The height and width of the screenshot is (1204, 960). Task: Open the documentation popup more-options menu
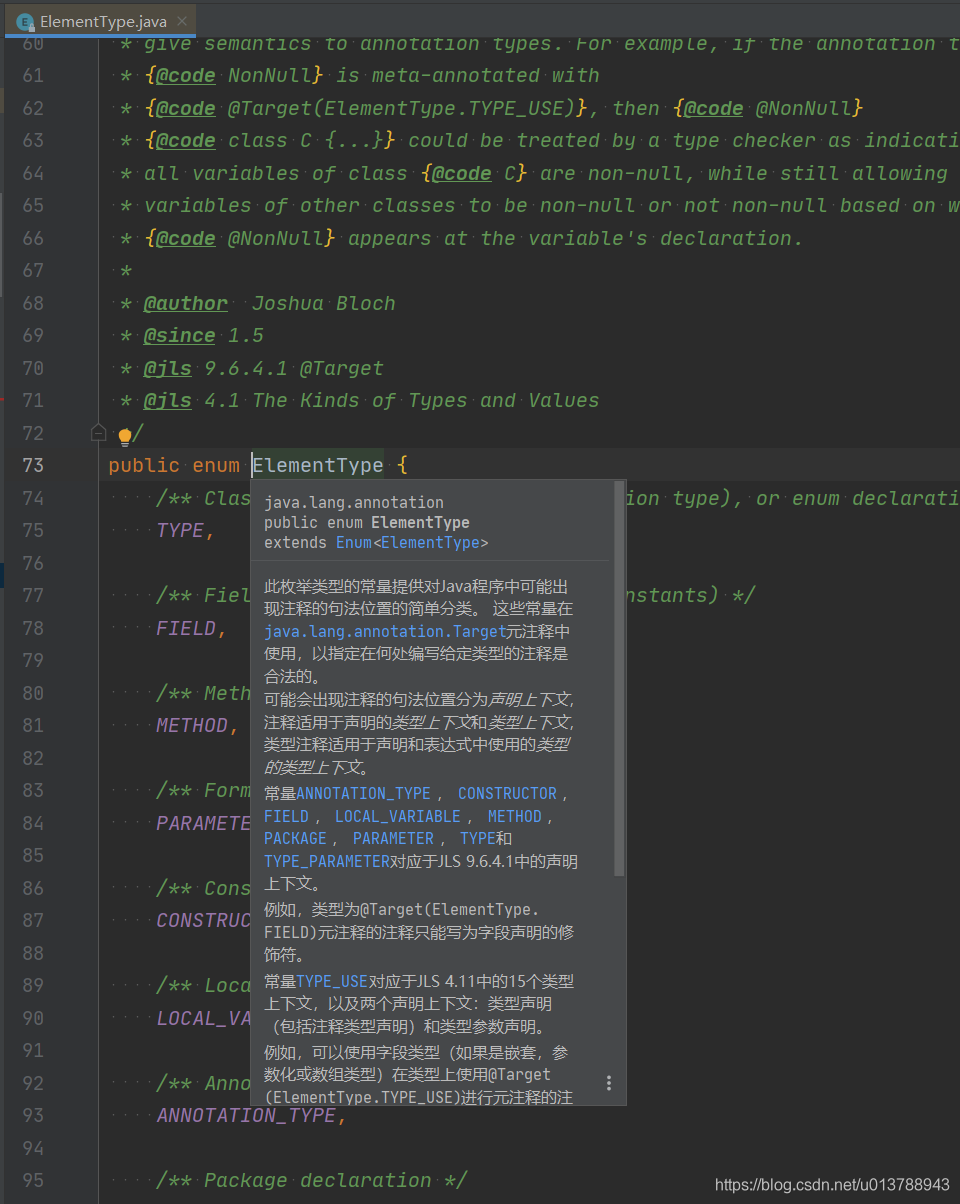click(609, 1083)
